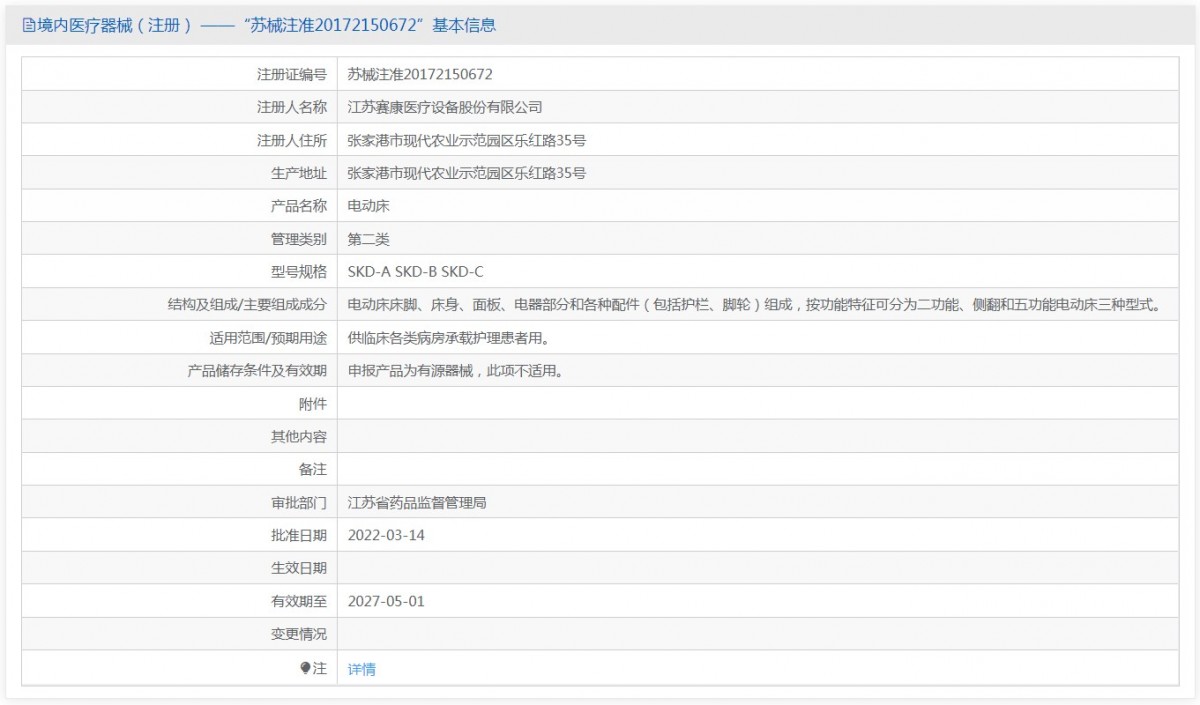
Task: Select intended use text 供临床各类病房承载护理患者用。
Action: pyautogui.click(x=452, y=338)
